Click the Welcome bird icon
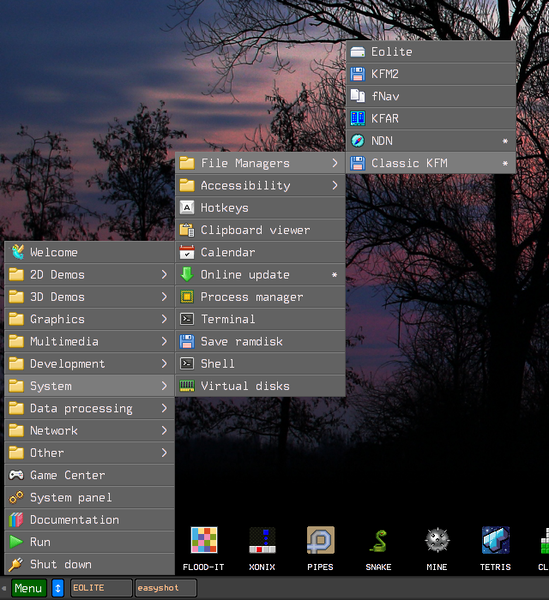Screen dimensions: 549x600 coord(17,252)
